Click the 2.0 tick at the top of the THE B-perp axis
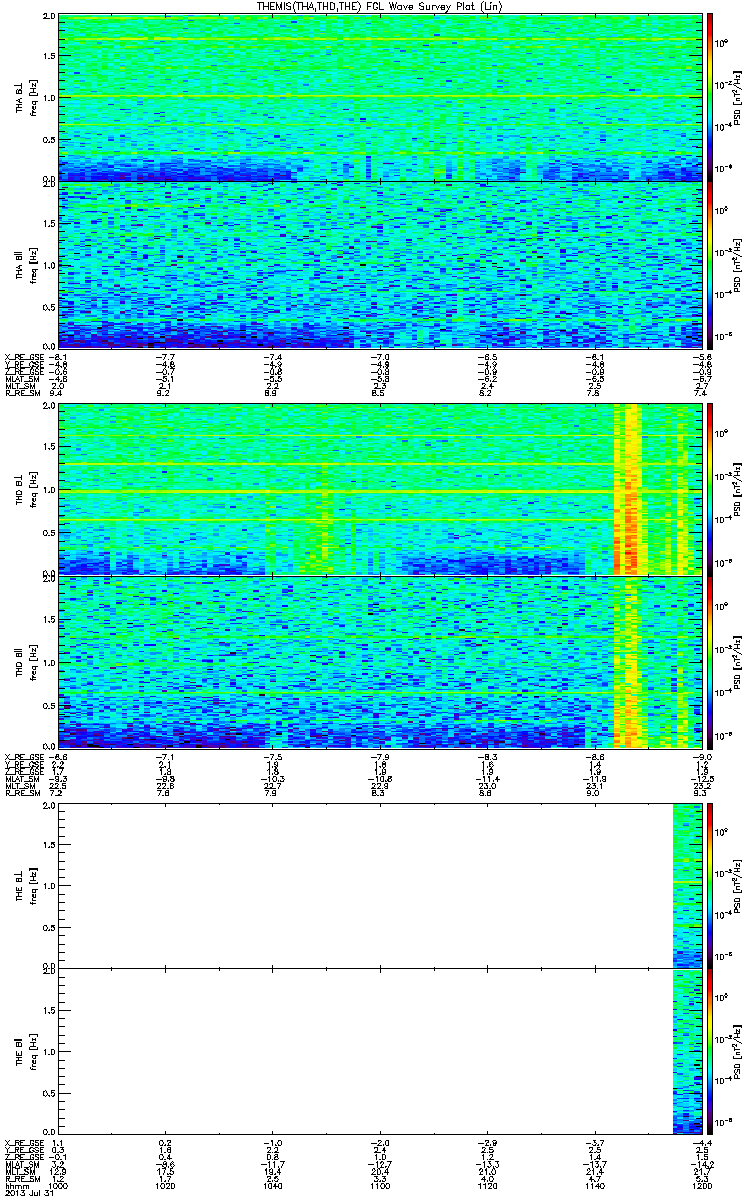750x1200 pixels. 48,808
